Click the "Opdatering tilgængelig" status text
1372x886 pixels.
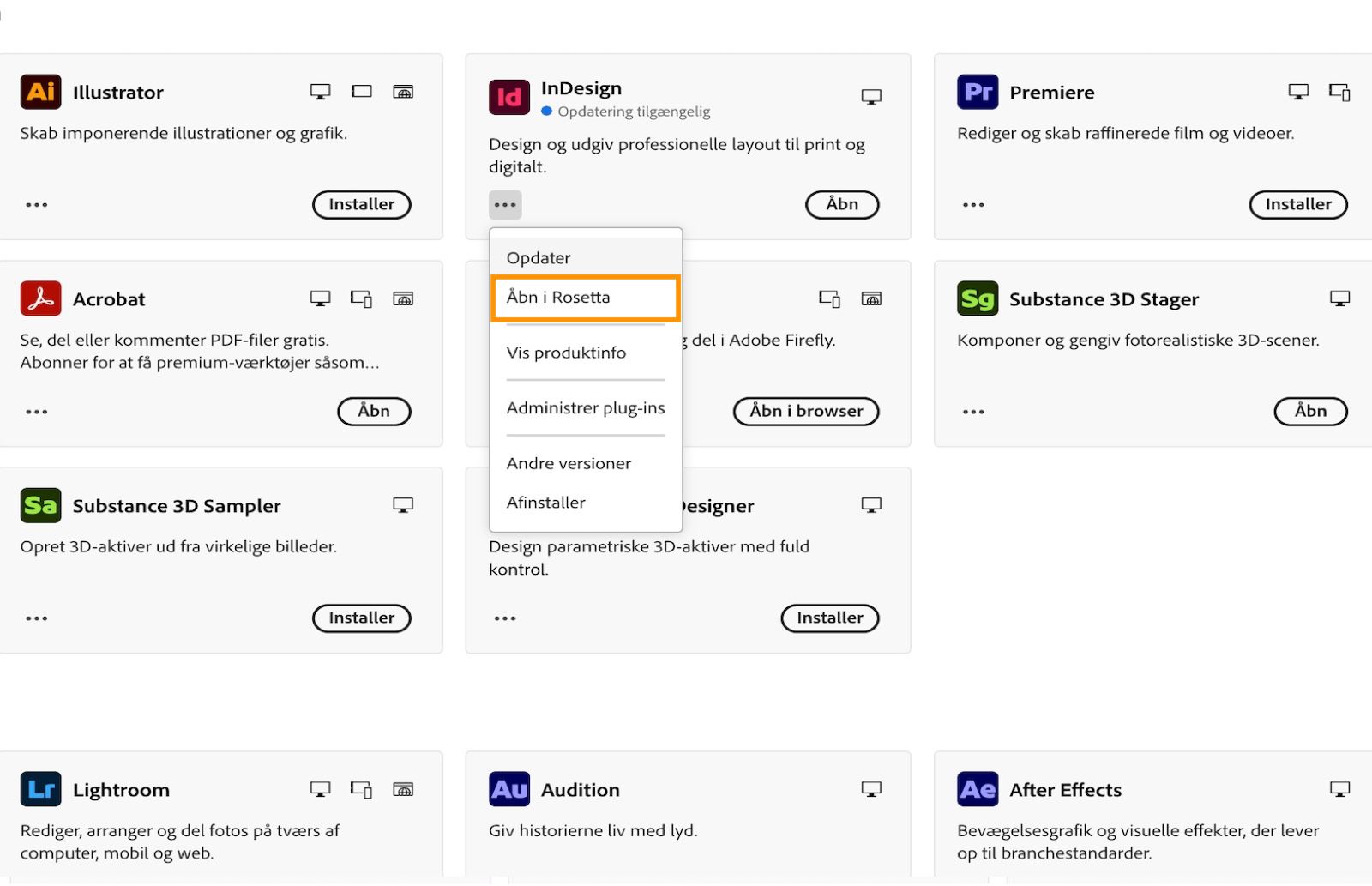click(x=634, y=112)
